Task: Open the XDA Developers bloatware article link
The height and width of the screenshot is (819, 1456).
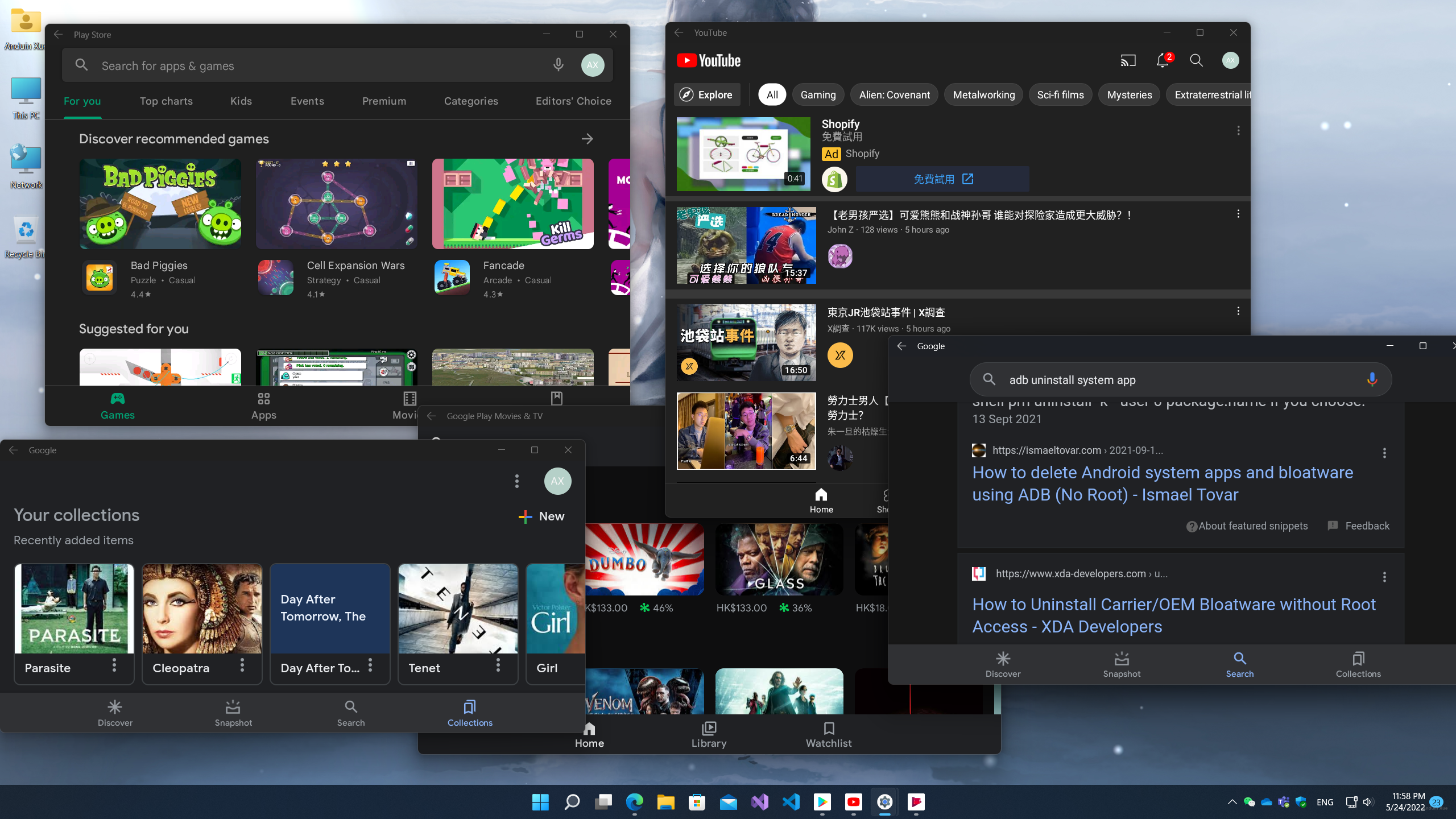Action: 1174,615
